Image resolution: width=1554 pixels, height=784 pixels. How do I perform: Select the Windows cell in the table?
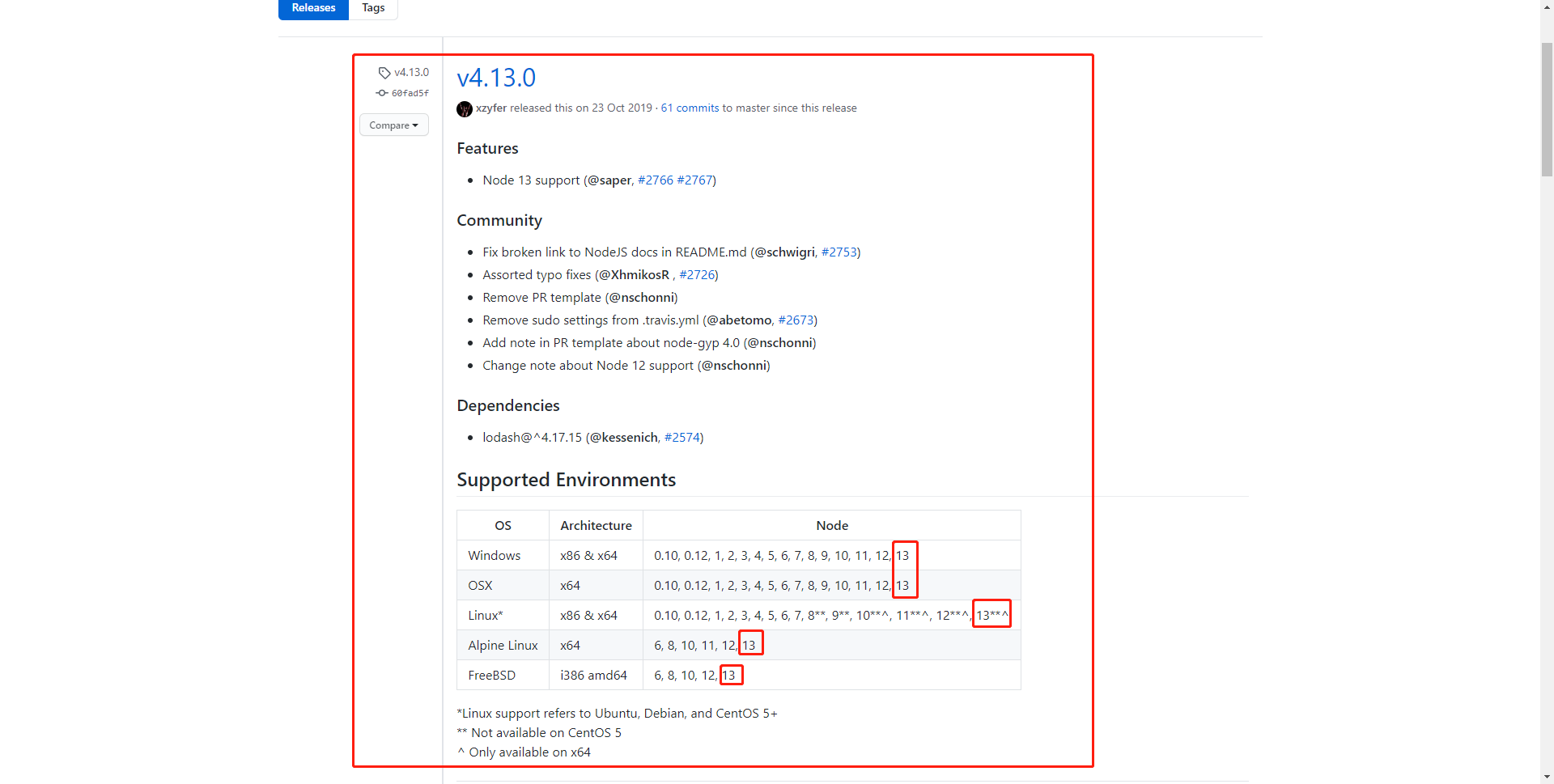(x=503, y=556)
